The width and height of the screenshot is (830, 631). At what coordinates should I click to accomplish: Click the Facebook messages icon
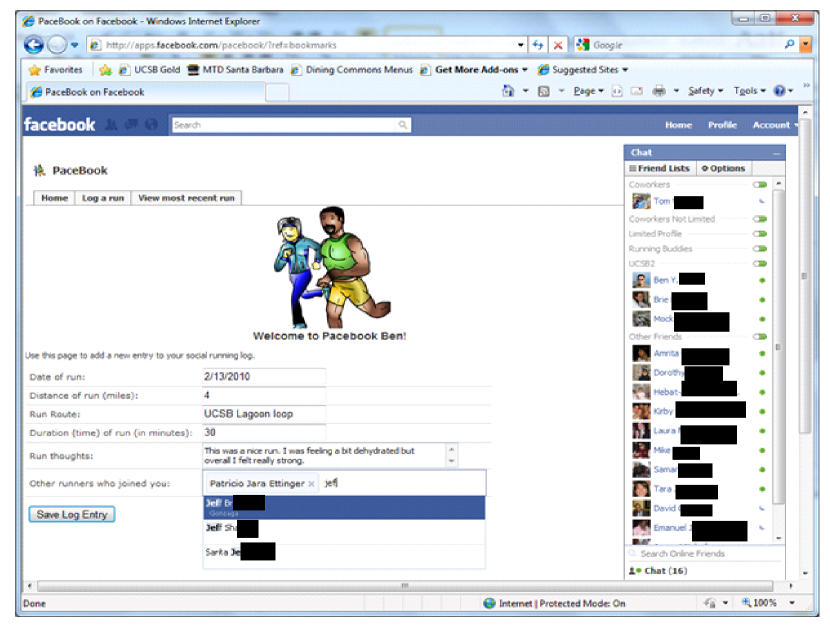(131, 124)
